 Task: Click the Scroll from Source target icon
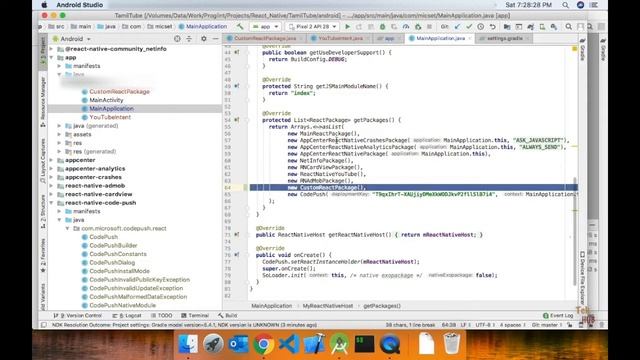177,39
